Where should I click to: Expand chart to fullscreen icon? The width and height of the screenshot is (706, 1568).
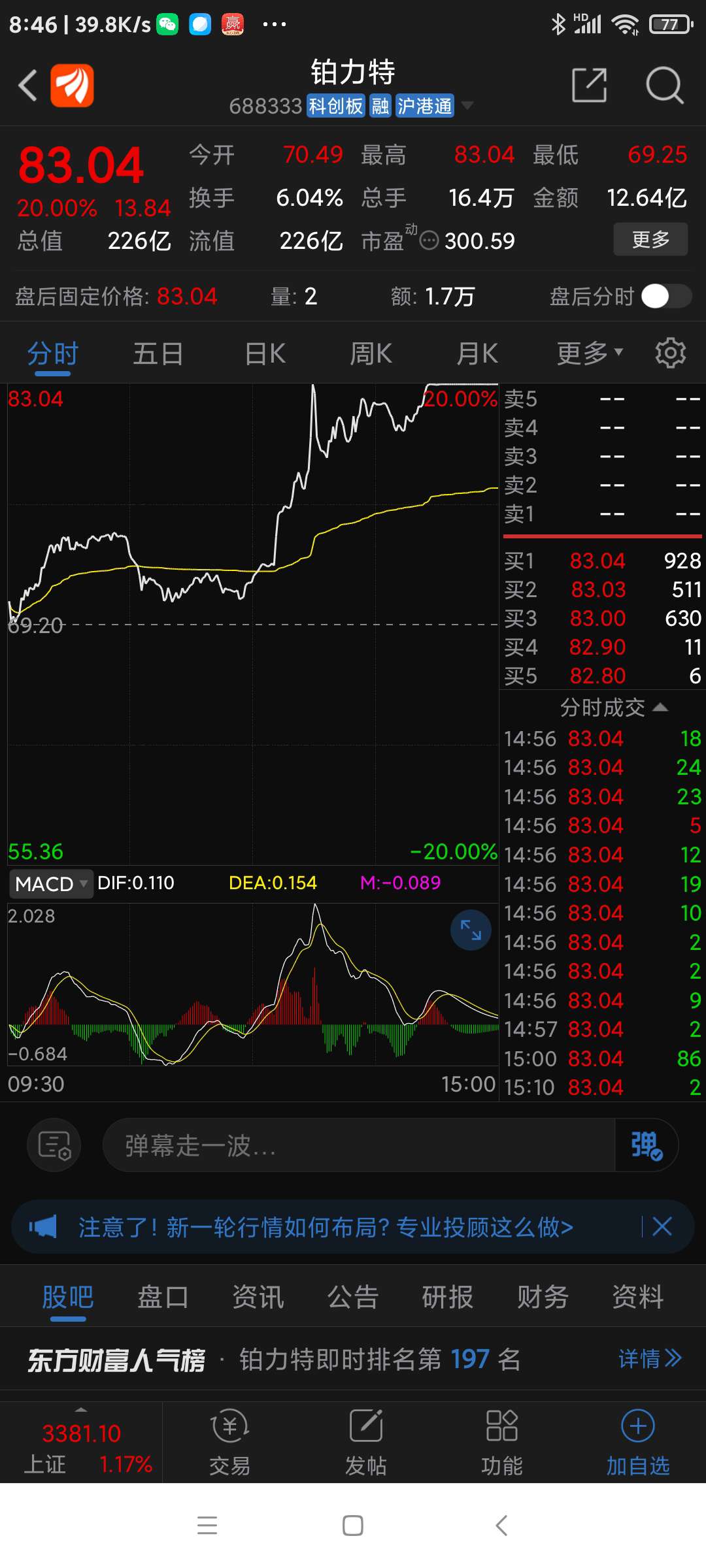[x=471, y=930]
